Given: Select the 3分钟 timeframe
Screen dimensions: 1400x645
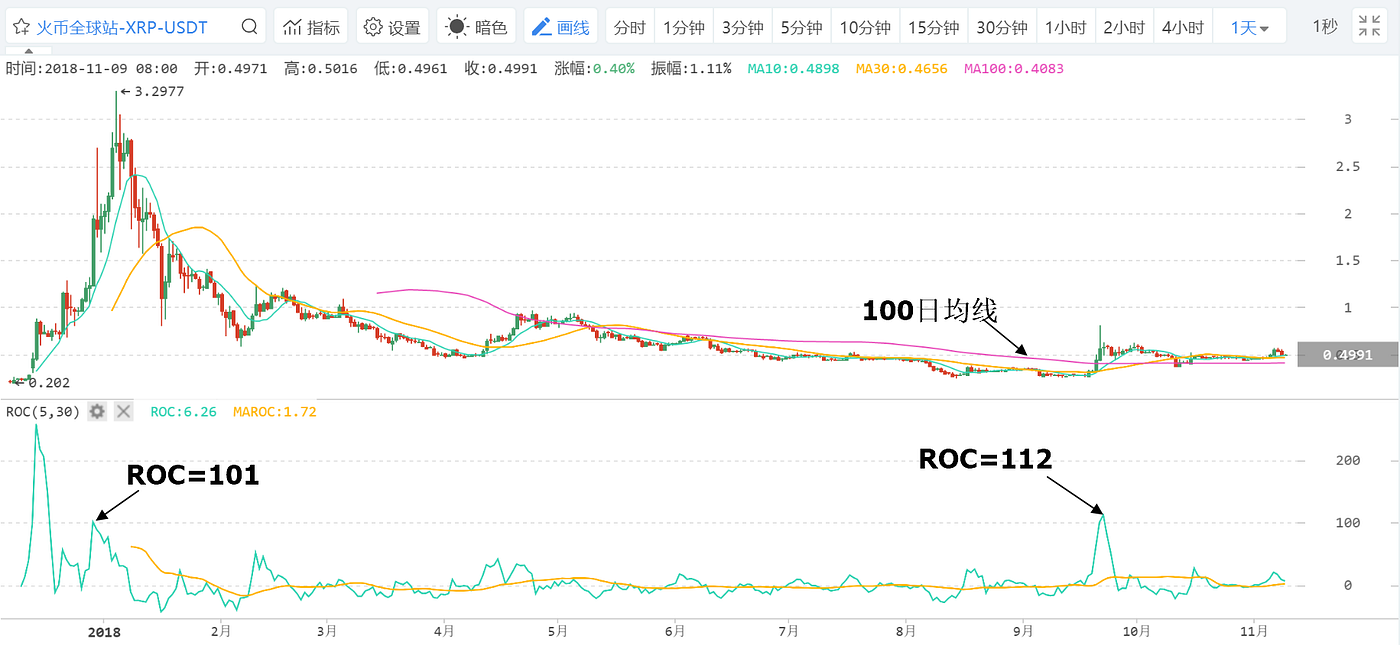Looking at the screenshot, I should (x=742, y=27).
